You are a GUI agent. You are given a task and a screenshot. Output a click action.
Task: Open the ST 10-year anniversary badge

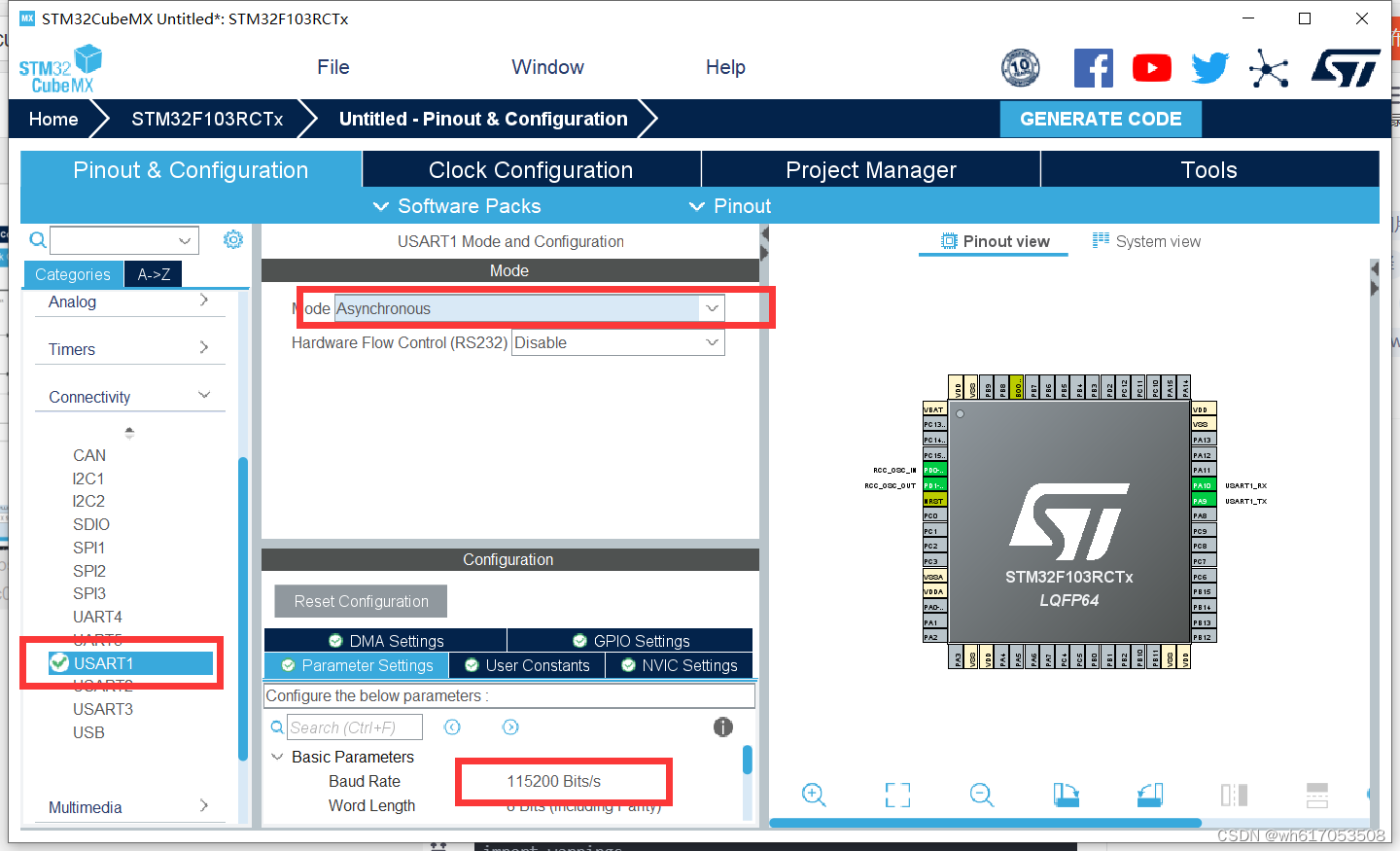coord(1020,67)
